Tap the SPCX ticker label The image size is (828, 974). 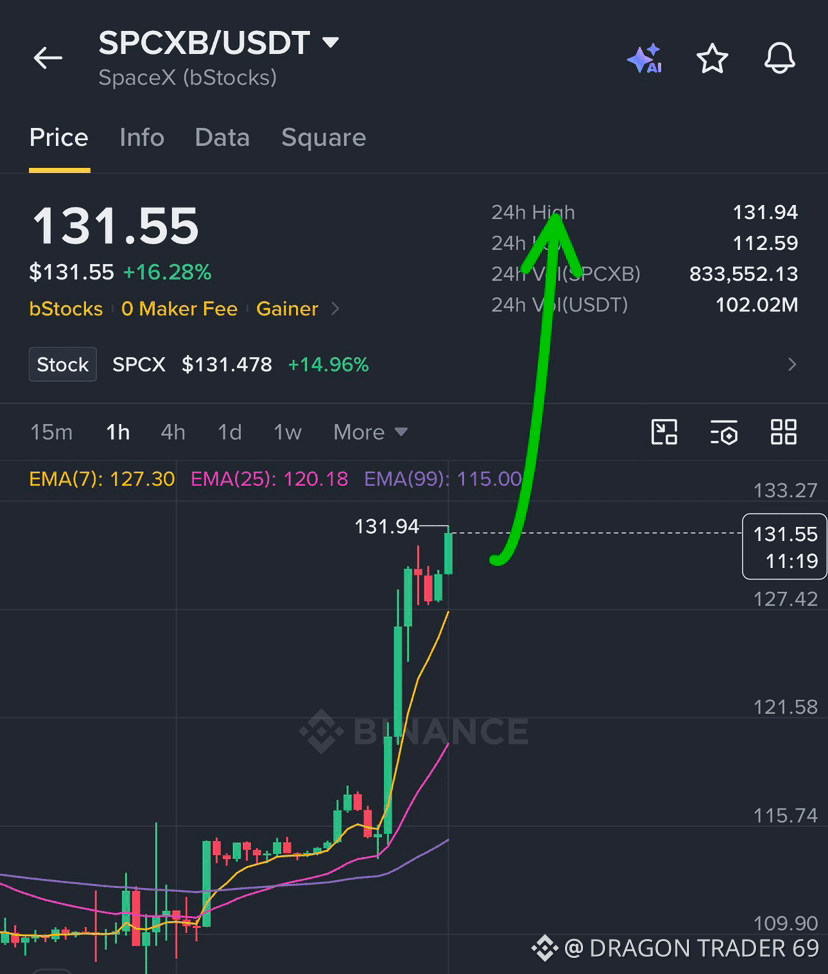139,364
